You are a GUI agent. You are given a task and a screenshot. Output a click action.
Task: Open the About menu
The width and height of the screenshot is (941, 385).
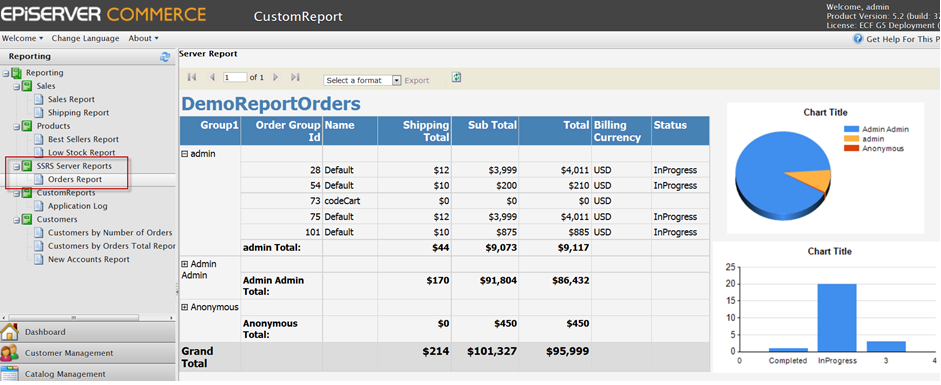point(143,38)
